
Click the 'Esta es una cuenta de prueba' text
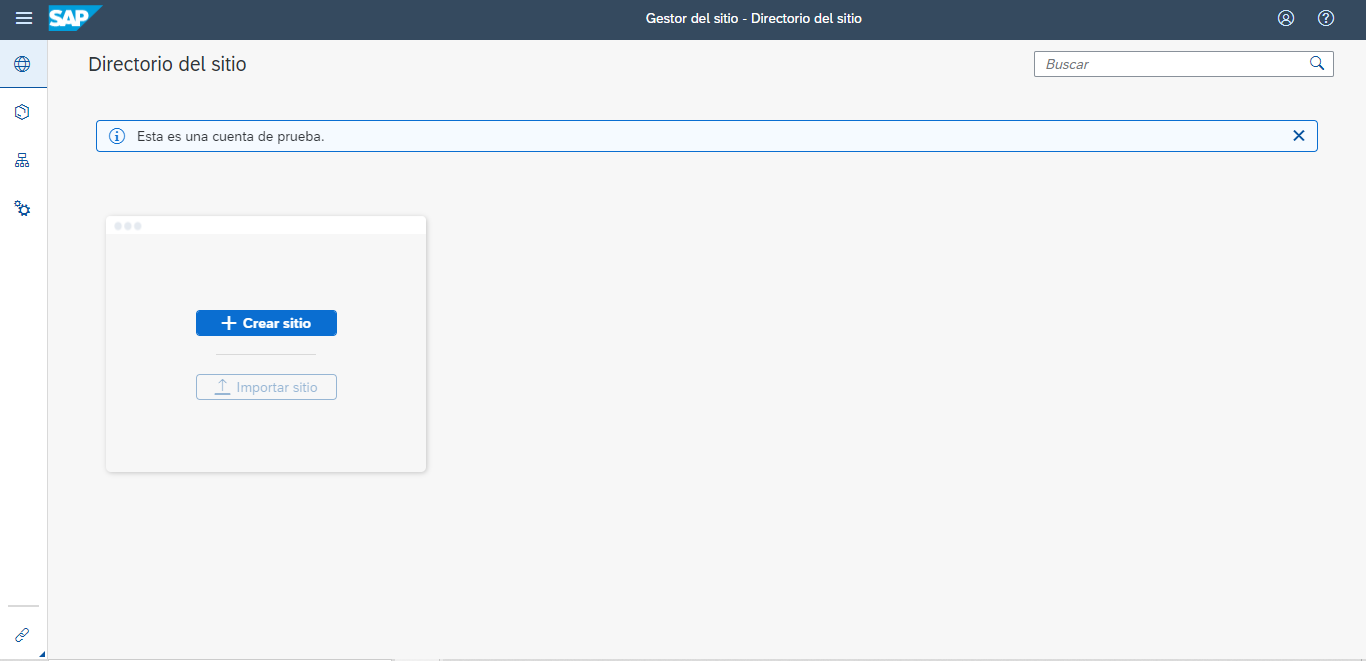tap(230, 136)
